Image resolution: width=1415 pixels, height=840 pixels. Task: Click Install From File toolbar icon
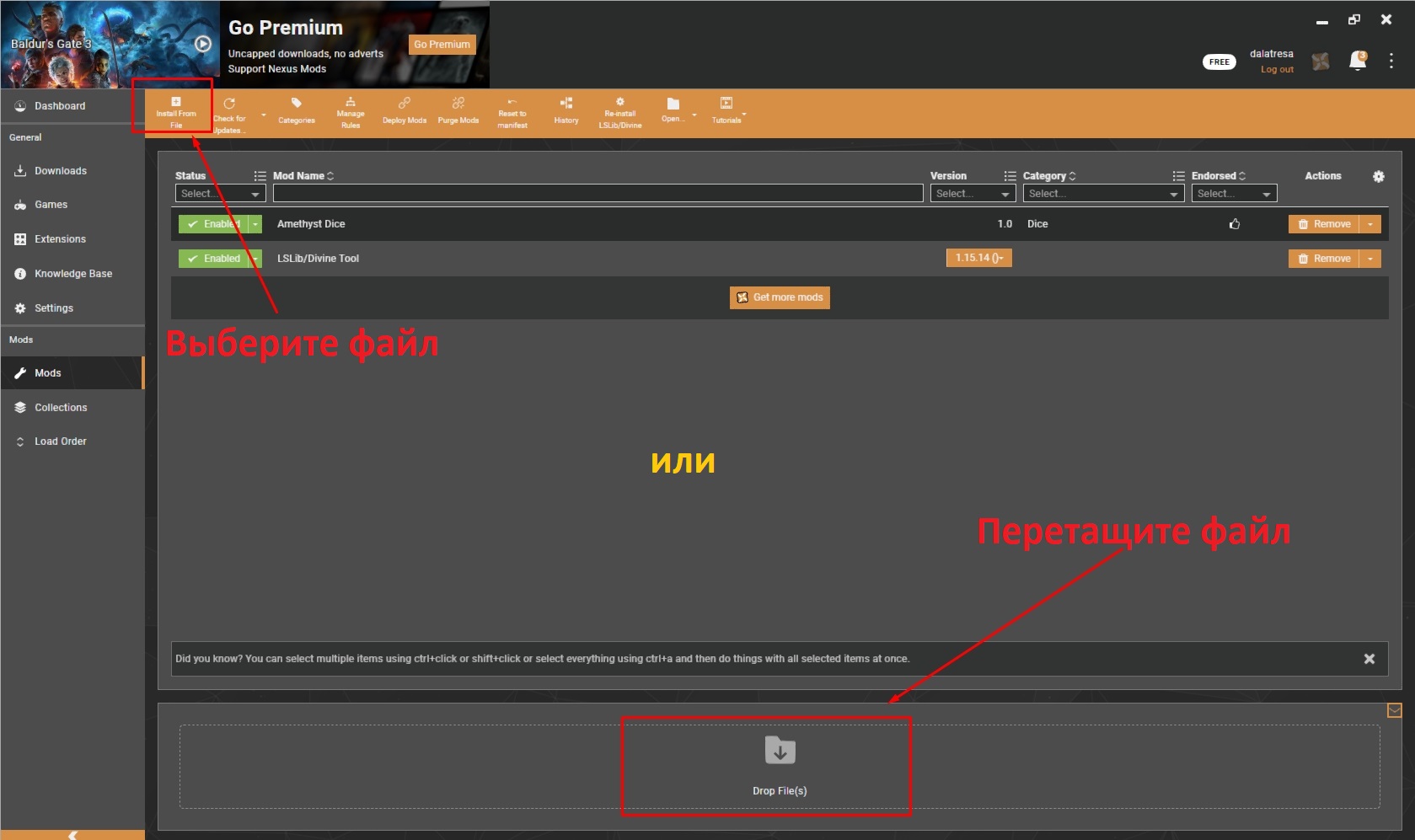coord(176,112)
